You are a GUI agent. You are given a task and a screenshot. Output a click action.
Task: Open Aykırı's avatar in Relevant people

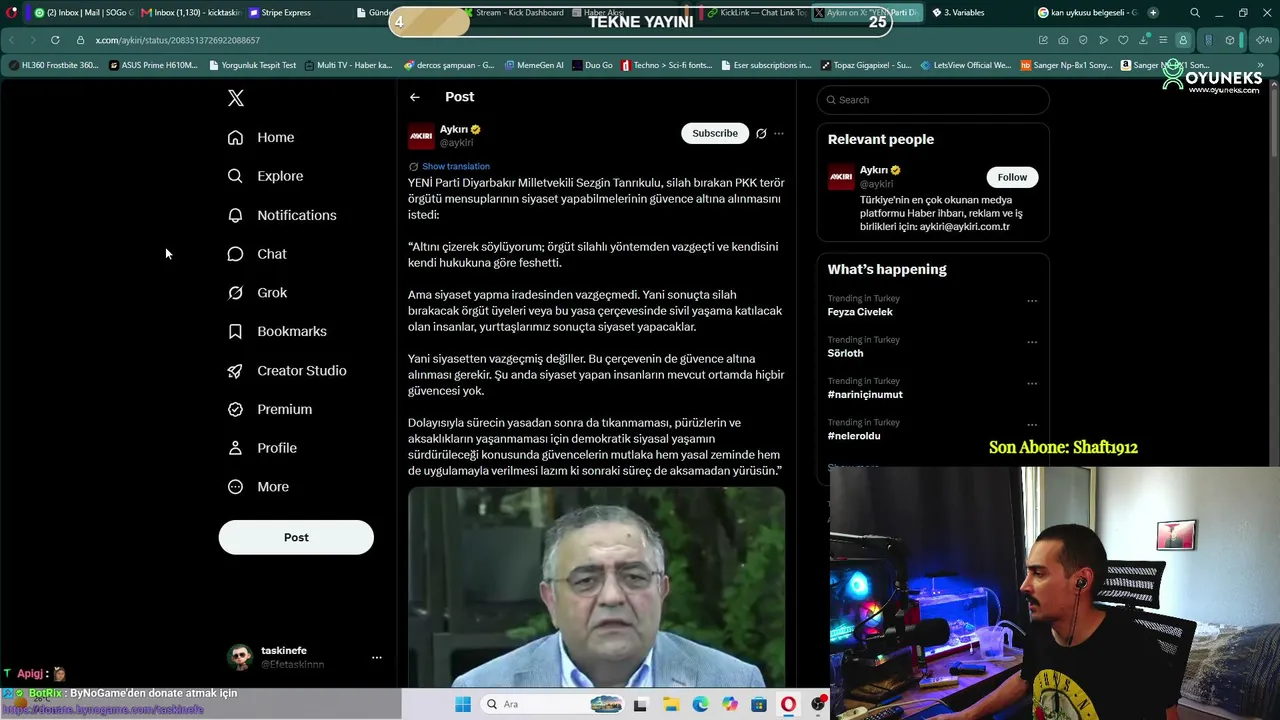coord(841,177)
